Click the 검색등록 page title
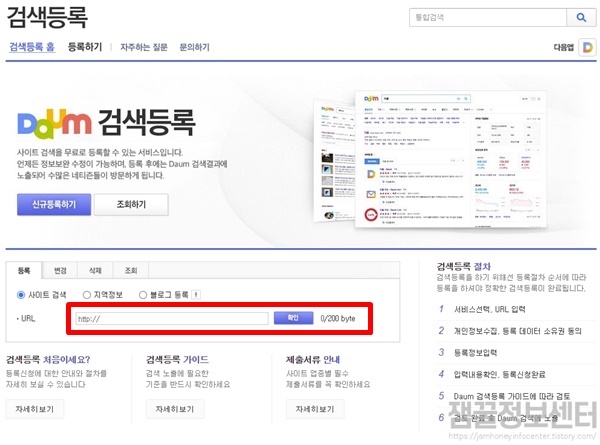The height and width of the screenshot is (445, 600). (x=47, y=17)
